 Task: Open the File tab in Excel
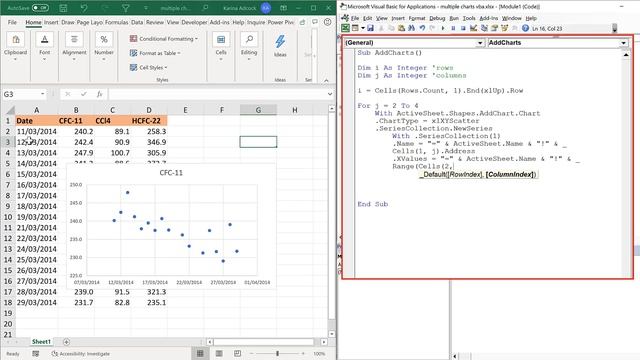point(12,22)
